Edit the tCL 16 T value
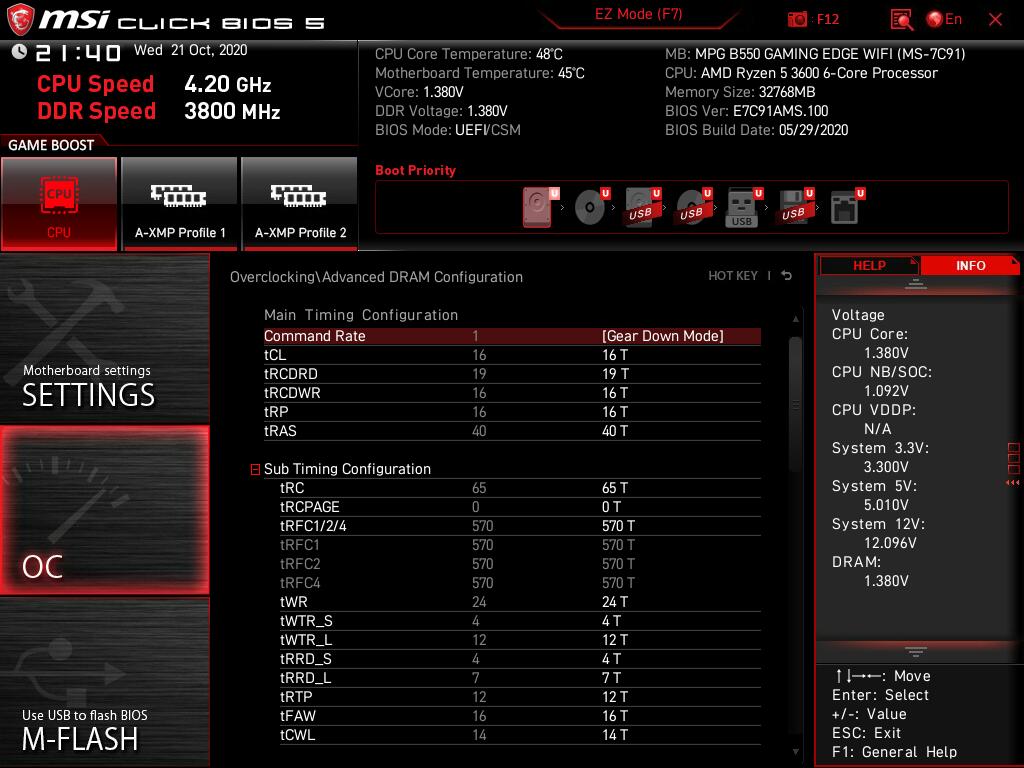Image resolution: width=1024 pixels, height=768 pixels. pos(615,355)
